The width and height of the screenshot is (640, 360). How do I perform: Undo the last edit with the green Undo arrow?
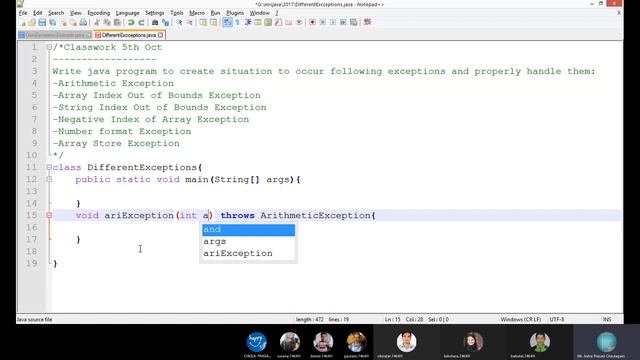click(131, 22)
